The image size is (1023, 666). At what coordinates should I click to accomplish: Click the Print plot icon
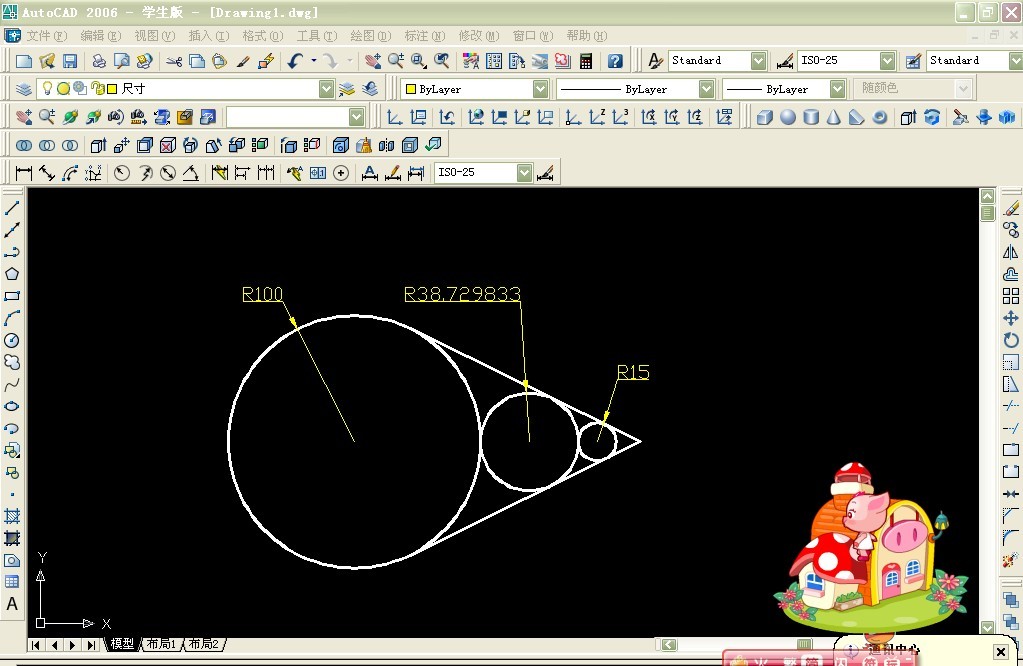tap(99, 61)
